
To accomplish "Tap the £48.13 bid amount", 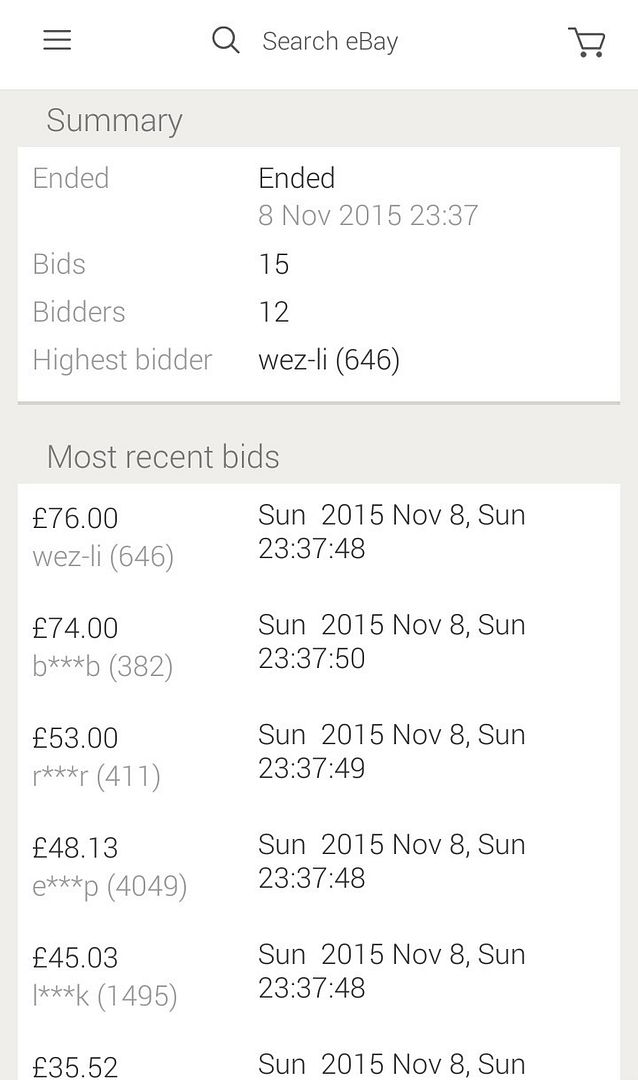I will point(75,848).
